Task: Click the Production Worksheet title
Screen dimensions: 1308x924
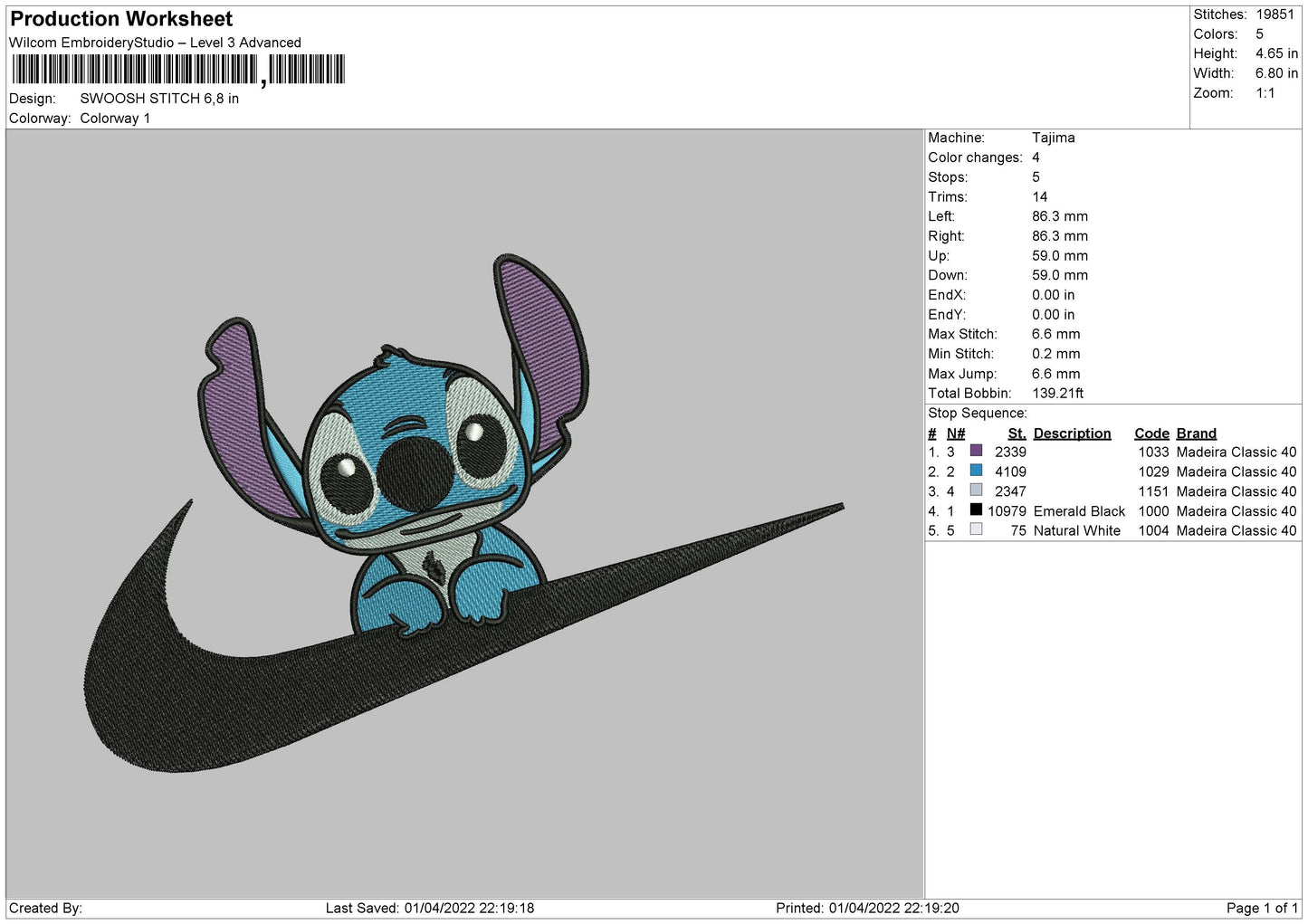Action: tap(121, 19)
